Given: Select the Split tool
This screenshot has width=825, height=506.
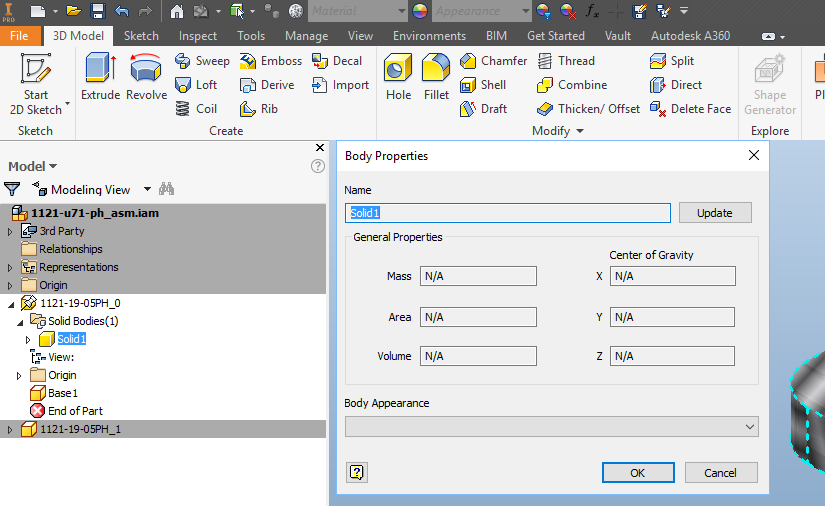Looking at the screenshot, I should 672,61.
